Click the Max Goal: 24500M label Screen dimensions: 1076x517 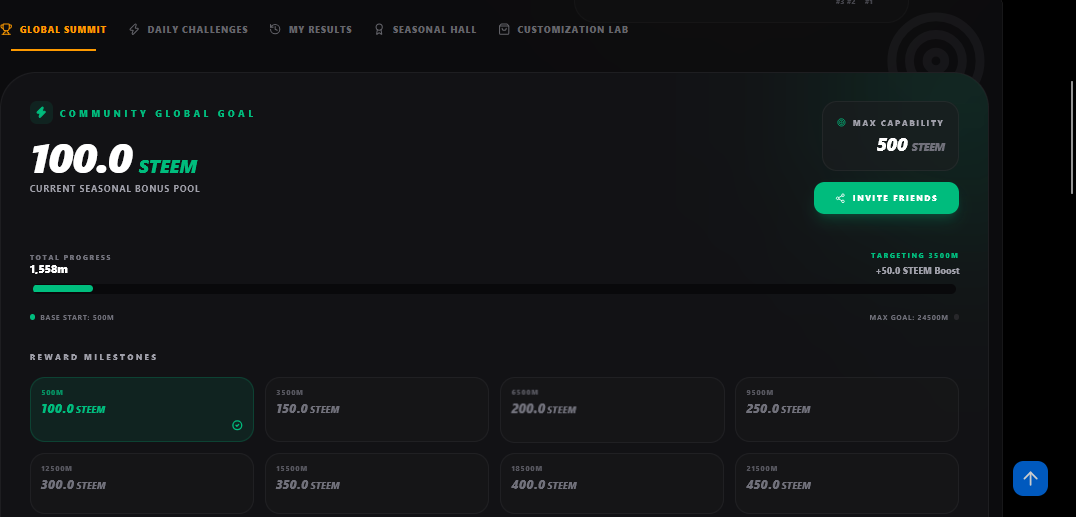click(x=909, y=318)
